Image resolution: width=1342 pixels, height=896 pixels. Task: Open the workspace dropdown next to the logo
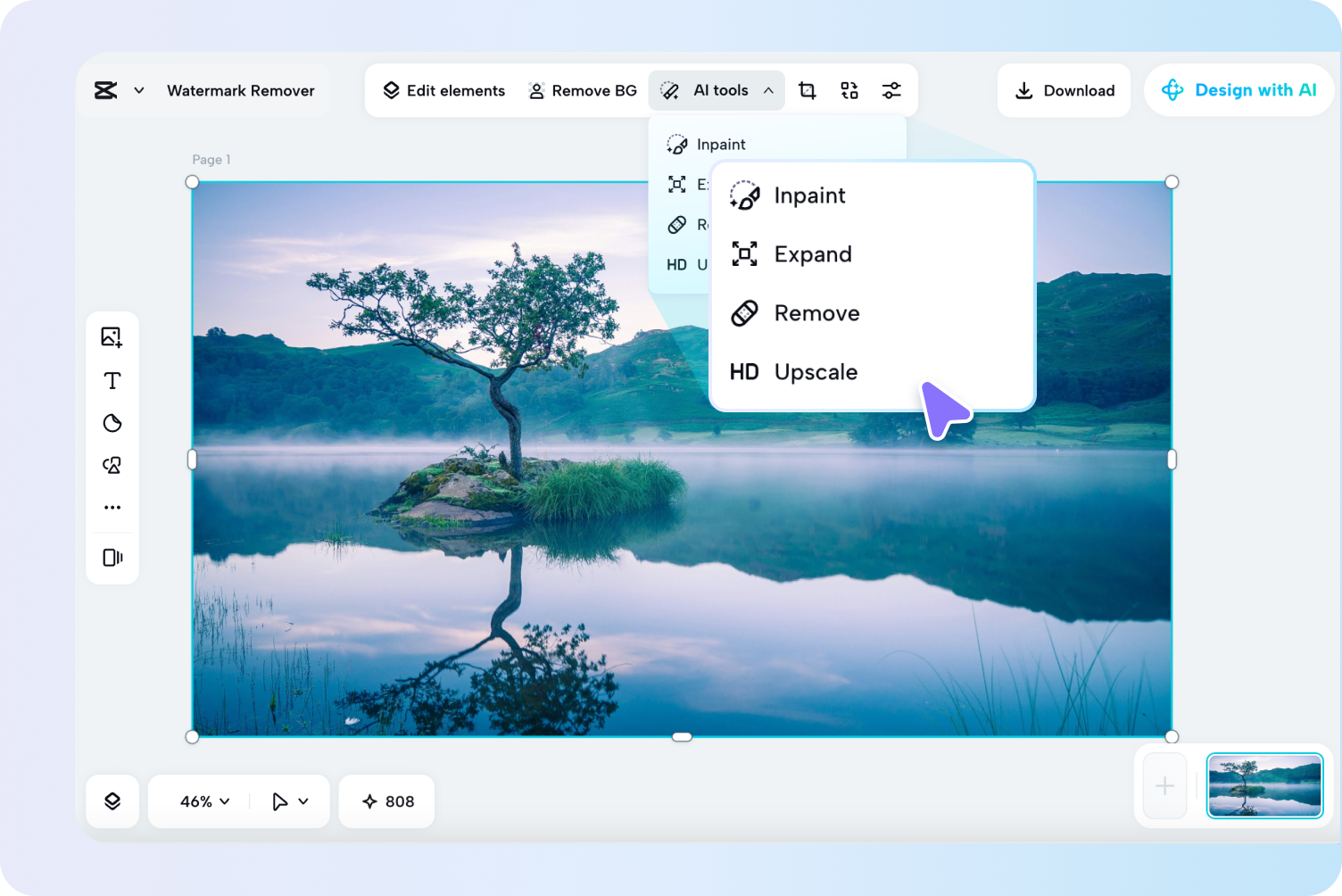click(x=138, y=90)
